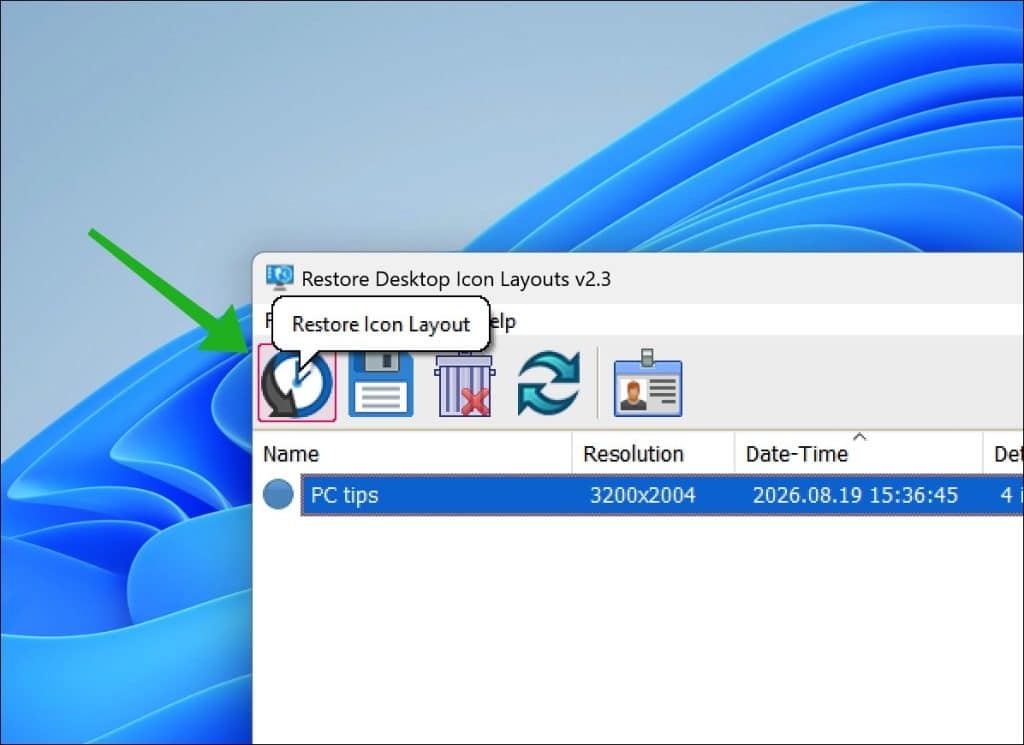Click the Restore Desktop Icon Layouts title bar

638,279
